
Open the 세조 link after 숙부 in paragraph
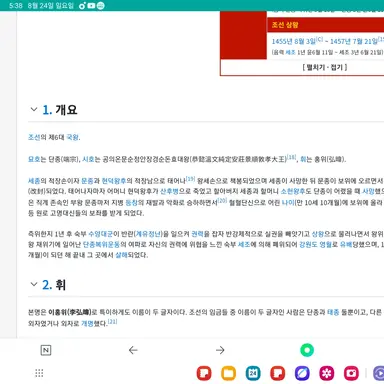tap(244, 245)
